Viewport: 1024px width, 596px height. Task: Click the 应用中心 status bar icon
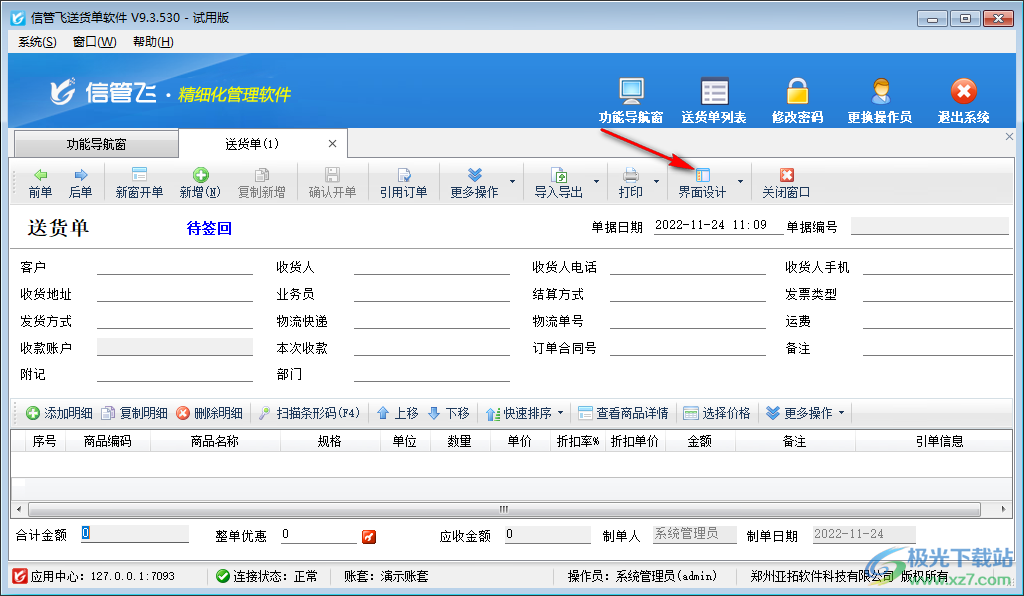pyautogui.click(x=20, y=576)
